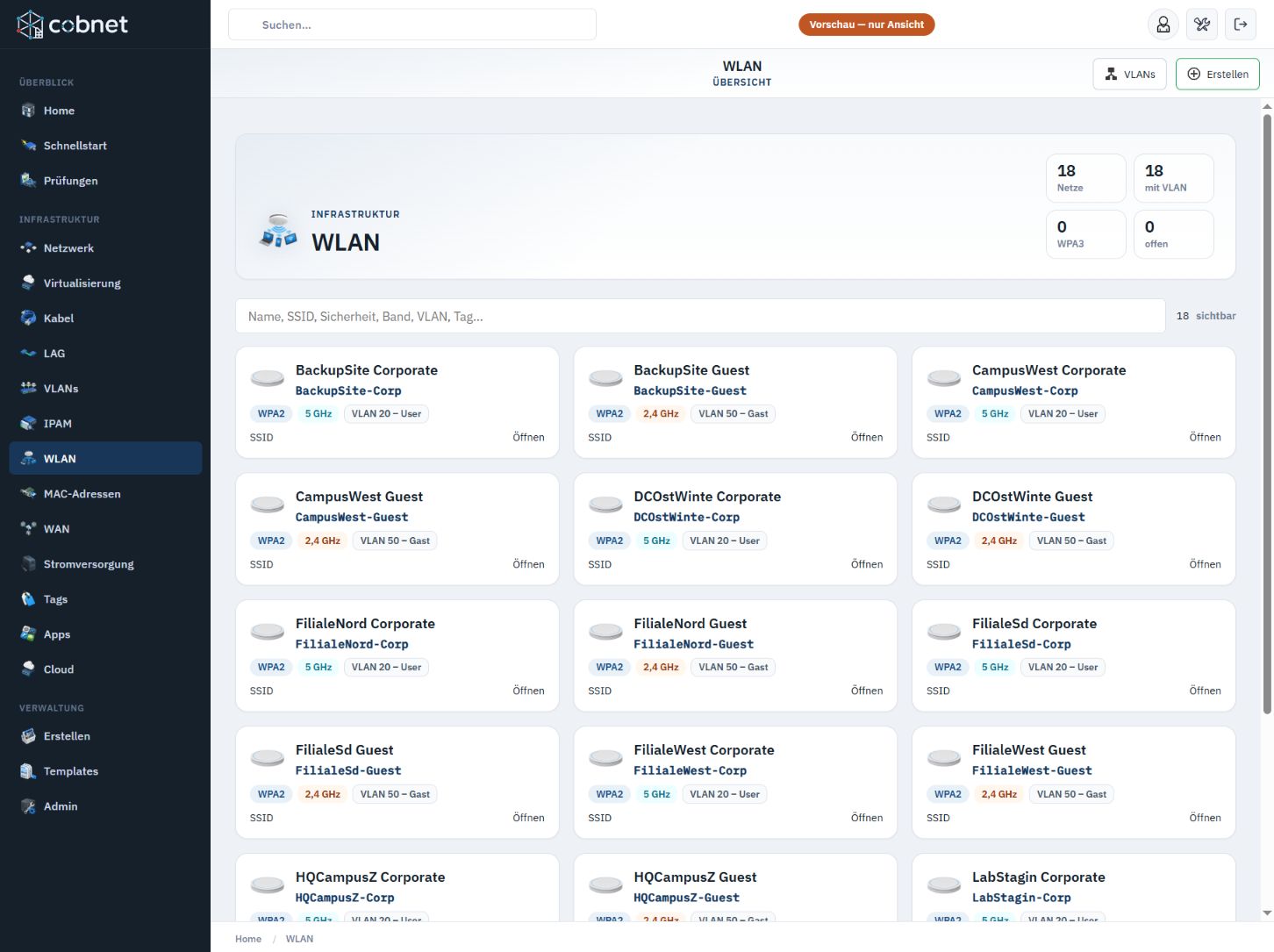
Task: Open the user profile icon
Action: [x=1163, y=25]
